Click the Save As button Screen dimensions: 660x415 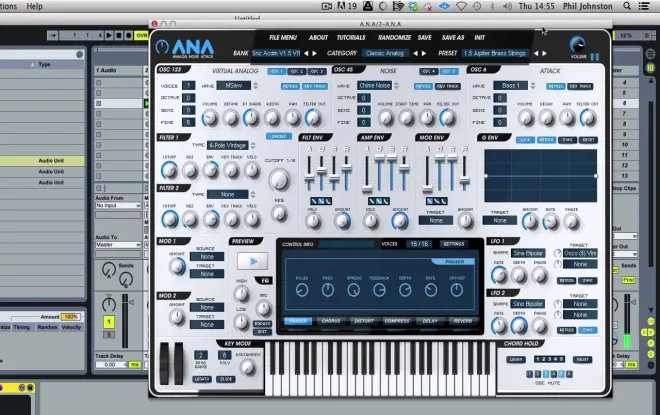click(453, 37)
